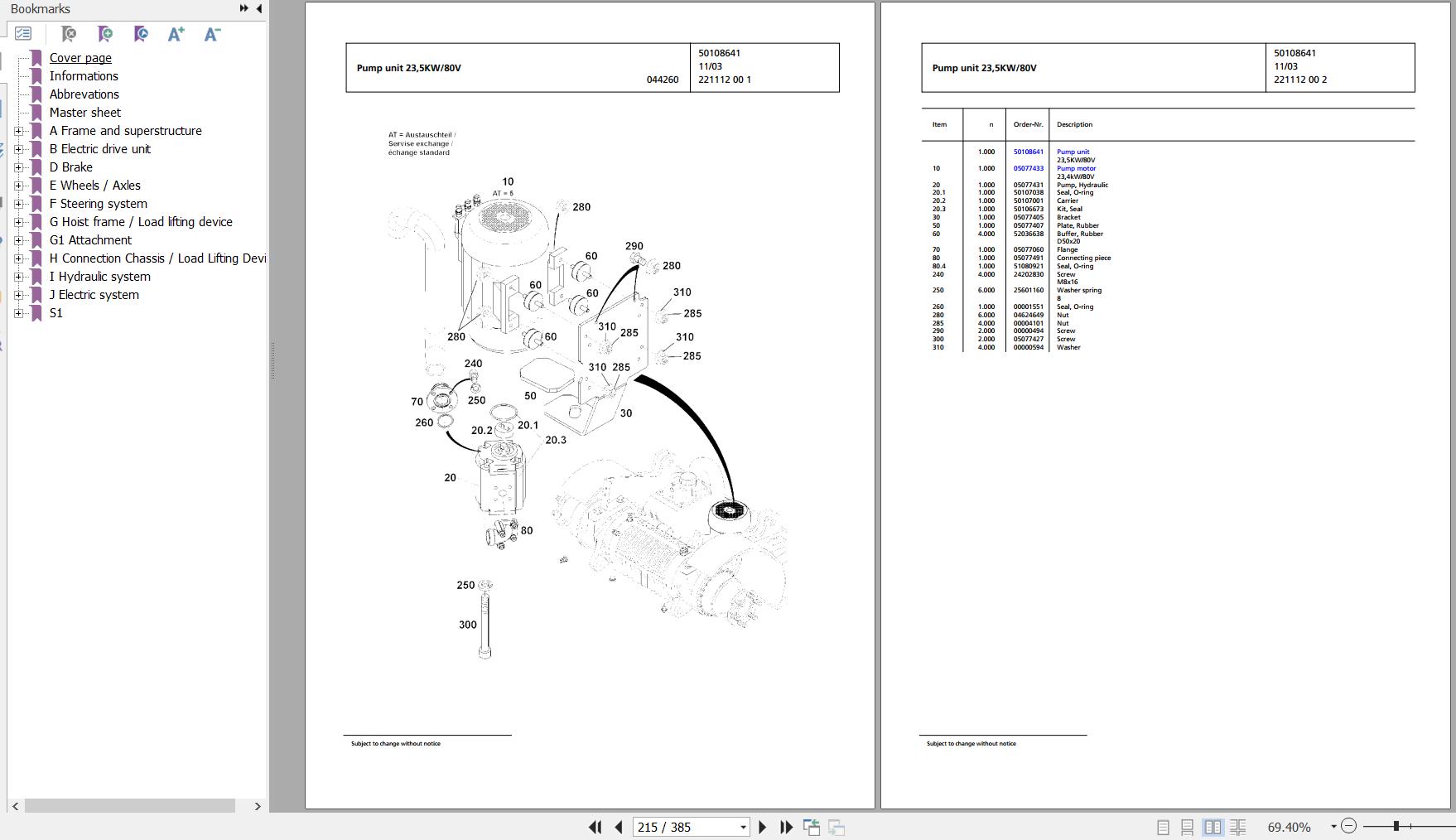Click the next view icon

click(836, 827)
